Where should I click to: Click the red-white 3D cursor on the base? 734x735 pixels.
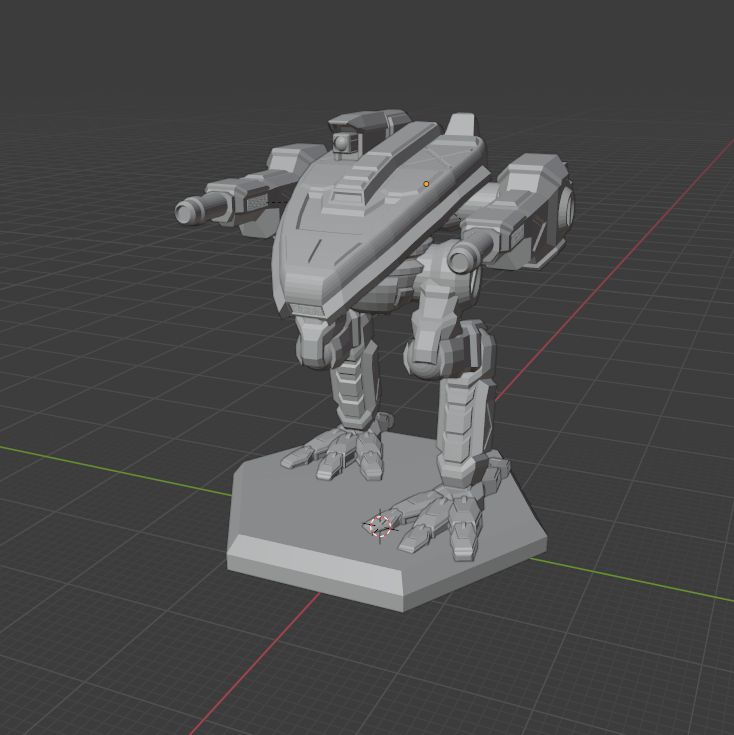(x=380, y=526)
